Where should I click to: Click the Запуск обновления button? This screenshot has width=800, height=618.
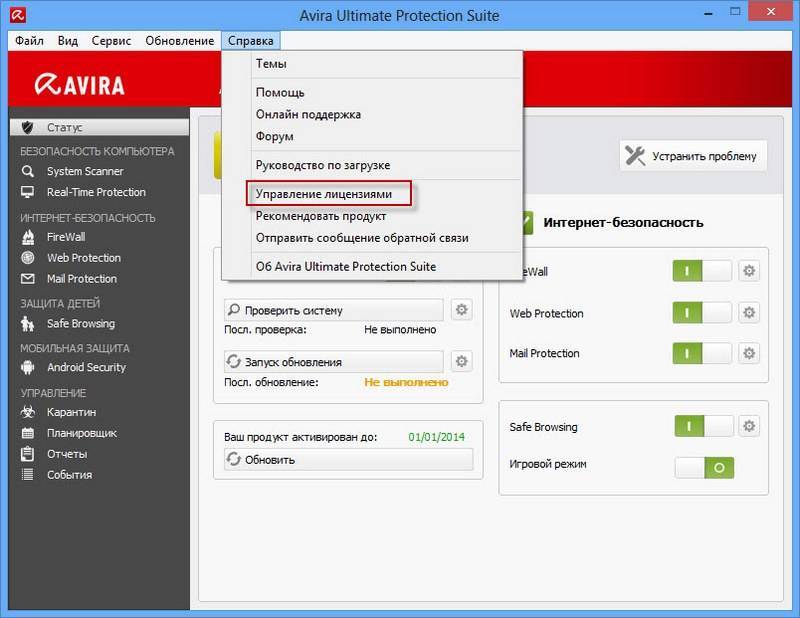coord(334,361)
